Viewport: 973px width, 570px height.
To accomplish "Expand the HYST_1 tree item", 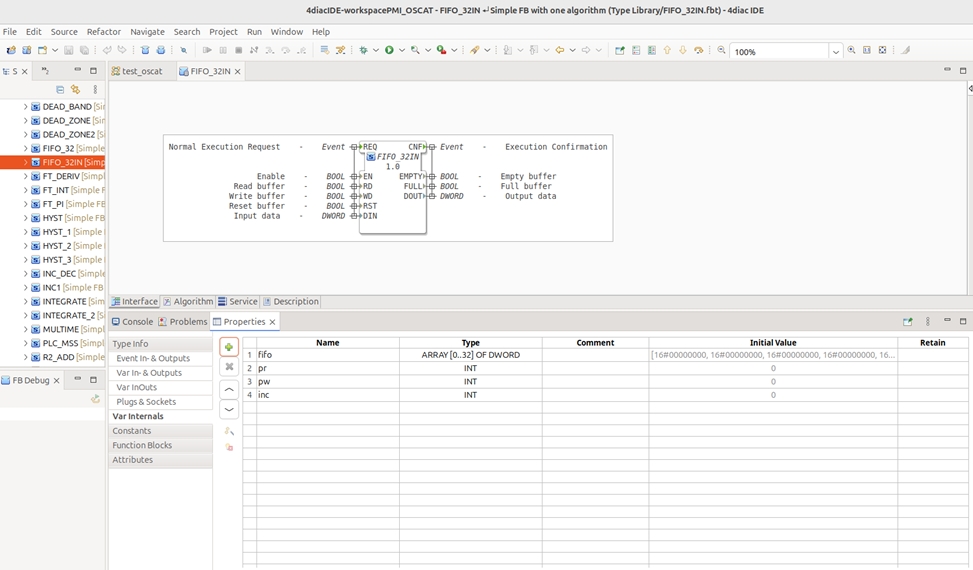I will (x=25, y=232).
